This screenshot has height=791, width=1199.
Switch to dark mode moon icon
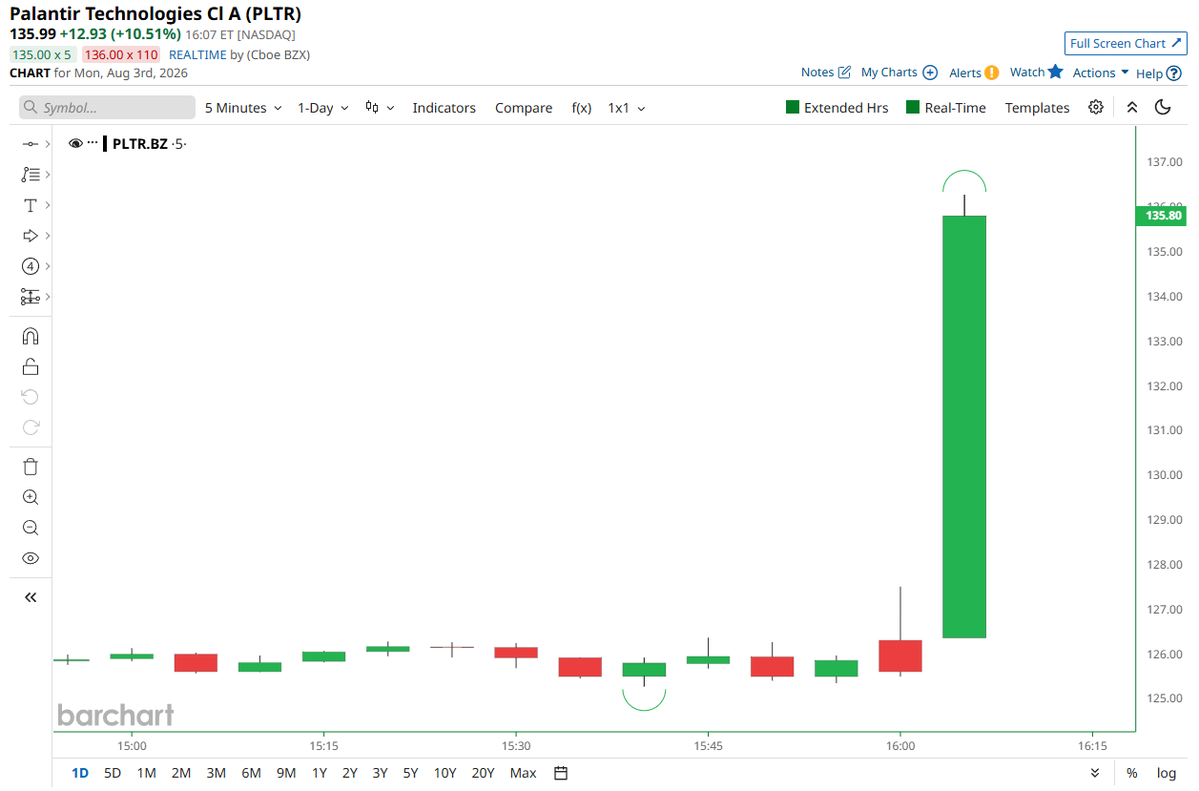click(x=1162, y=107)
